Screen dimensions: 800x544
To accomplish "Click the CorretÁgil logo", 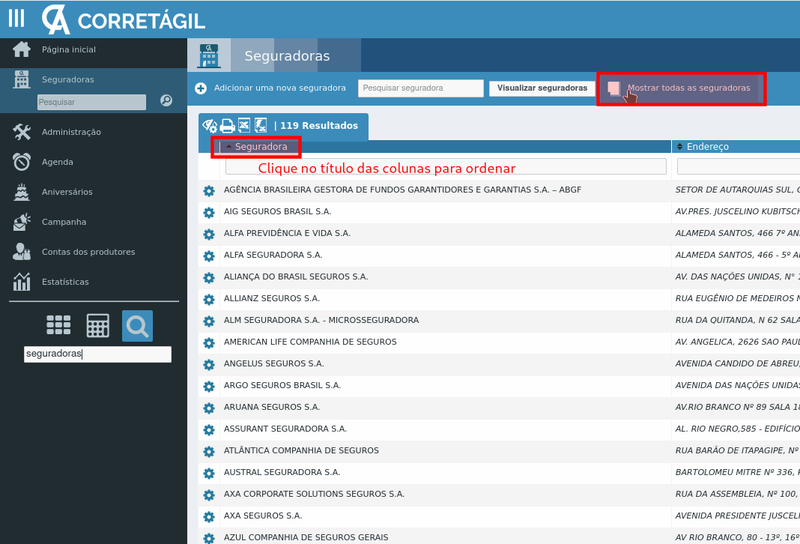I will click(x=123, y=20).
